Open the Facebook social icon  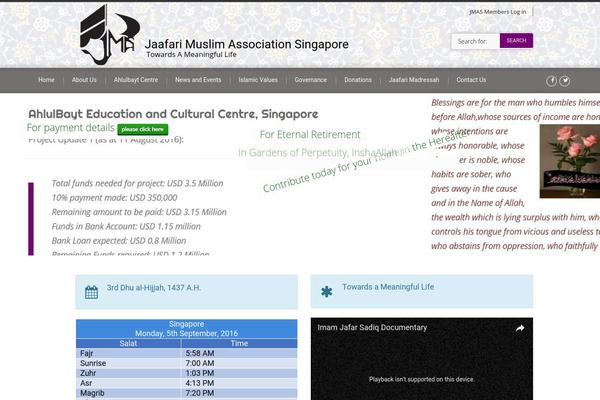coord(551,81)
